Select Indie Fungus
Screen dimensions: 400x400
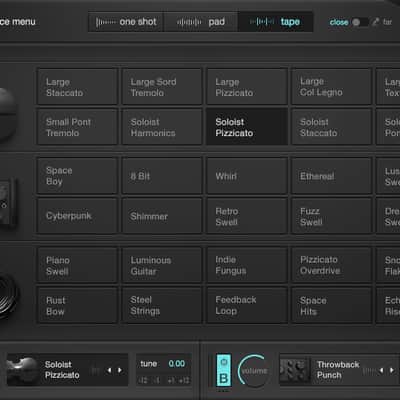(247, 265)
